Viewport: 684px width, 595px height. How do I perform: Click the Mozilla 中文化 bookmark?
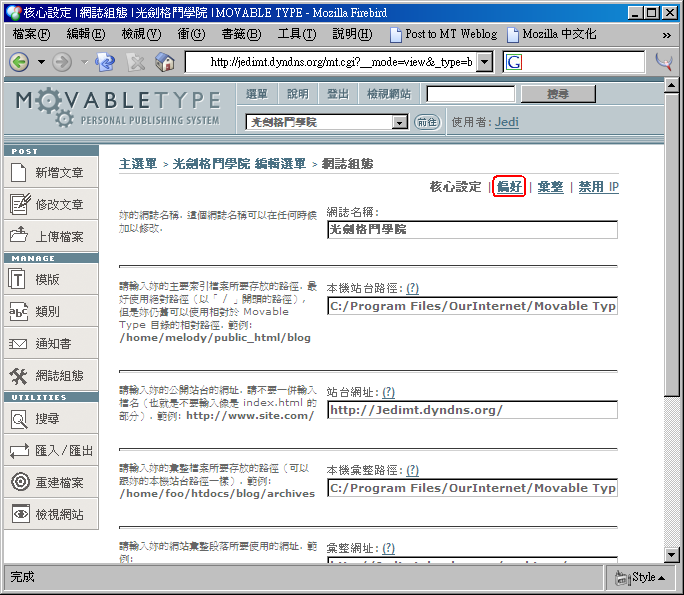[552, 34]
